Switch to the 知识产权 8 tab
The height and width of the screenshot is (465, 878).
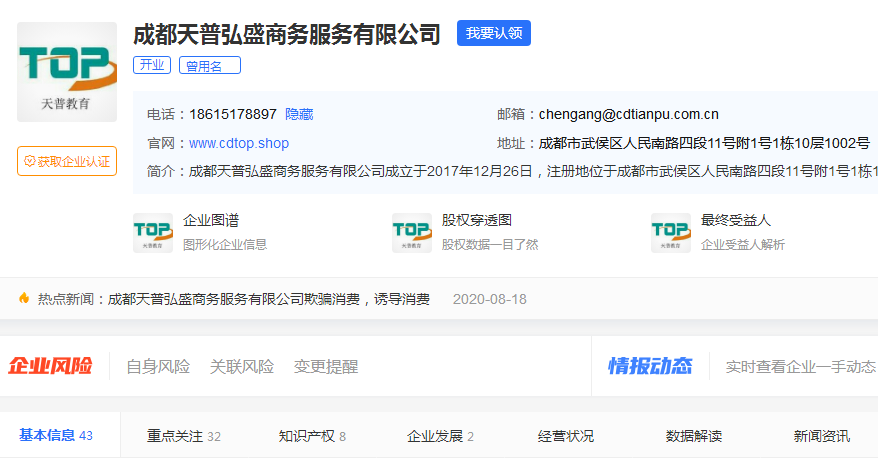click(x=312, y=436)
